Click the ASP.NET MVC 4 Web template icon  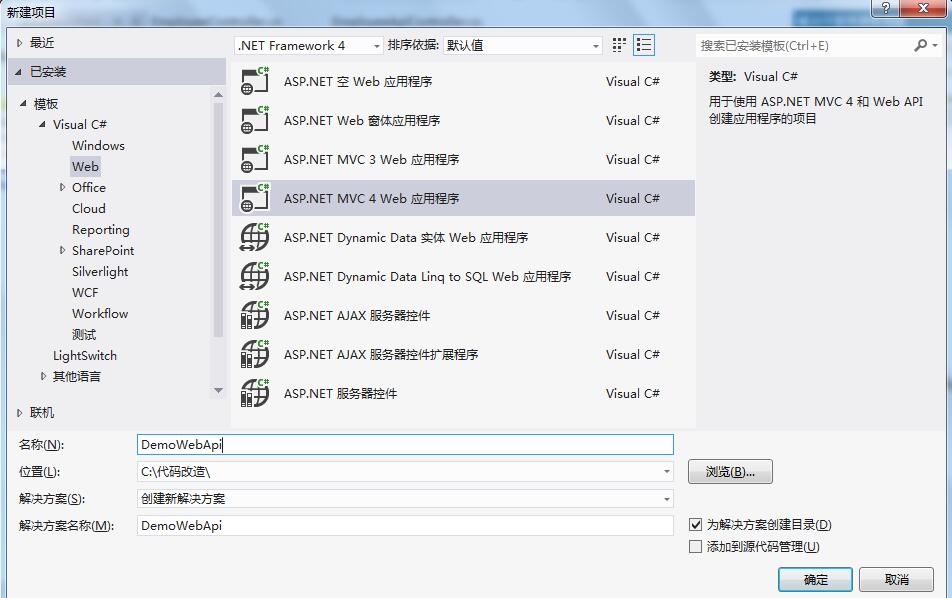click(254, 198)
